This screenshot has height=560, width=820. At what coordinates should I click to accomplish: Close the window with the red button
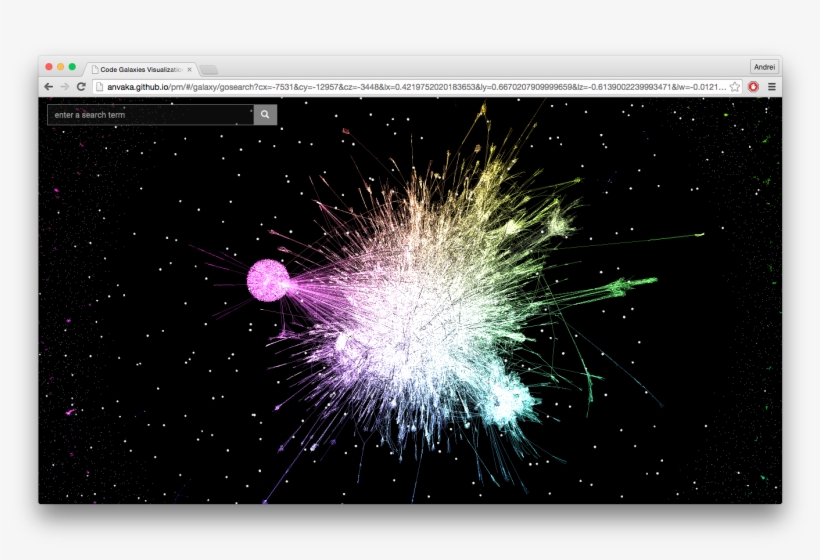[x=49, y=66]
